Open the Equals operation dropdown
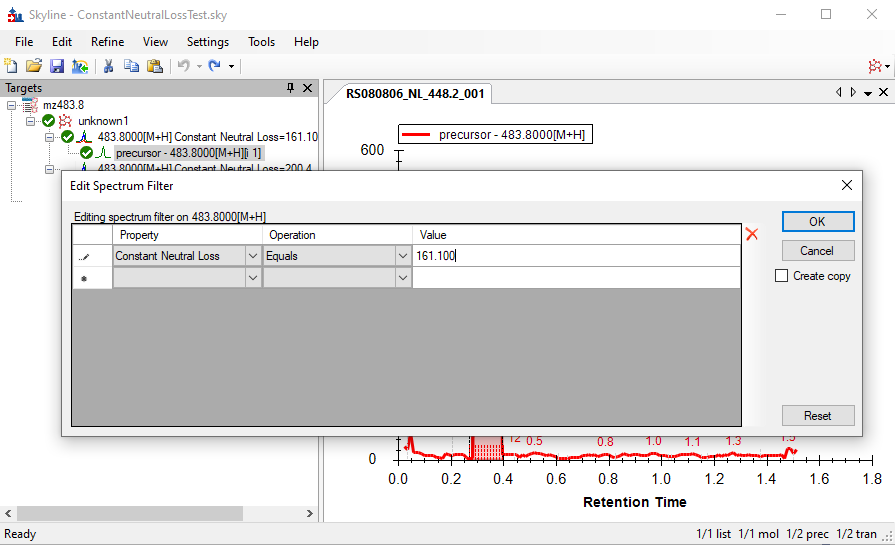The width and height of the screenshot is (895, 545). [402, 256]
